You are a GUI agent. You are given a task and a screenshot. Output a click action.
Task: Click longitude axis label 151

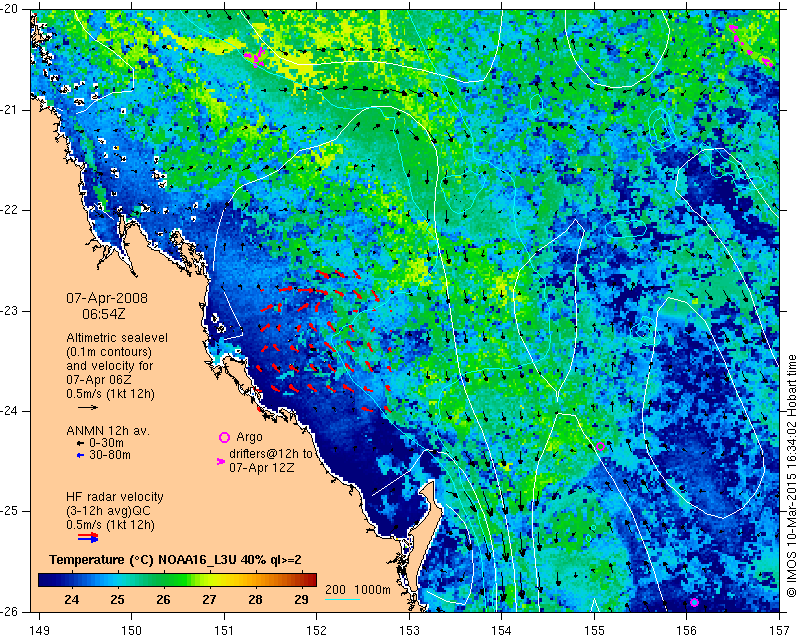224,631
